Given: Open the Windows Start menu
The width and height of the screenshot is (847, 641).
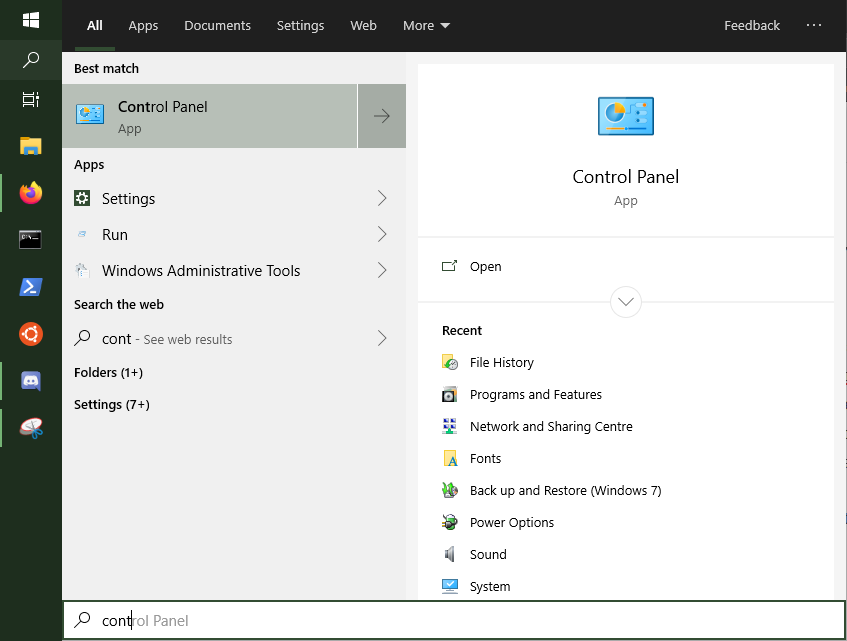Looking at the screenshot, I should coord(31,20).
